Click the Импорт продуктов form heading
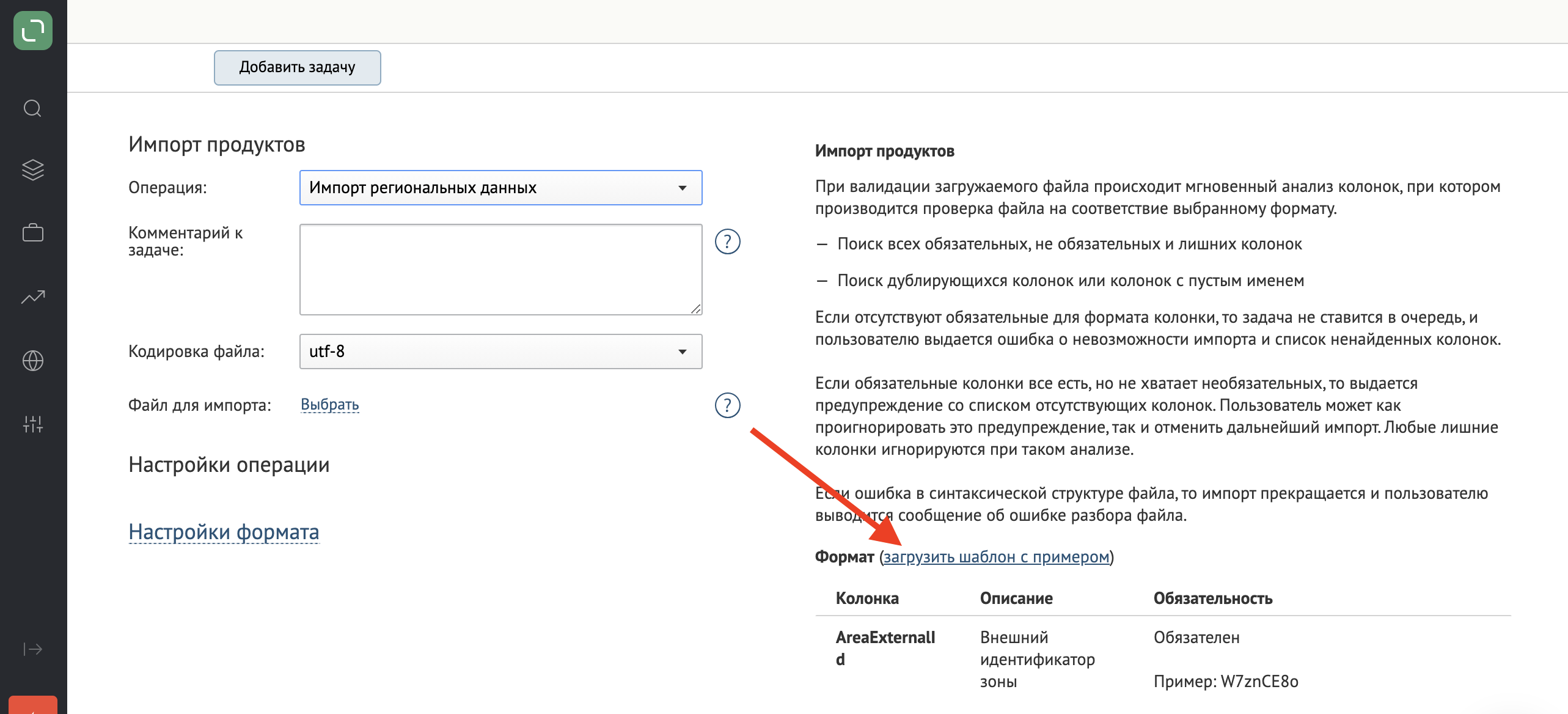Screen dimensions: 1568x714 tap(216, 144)
